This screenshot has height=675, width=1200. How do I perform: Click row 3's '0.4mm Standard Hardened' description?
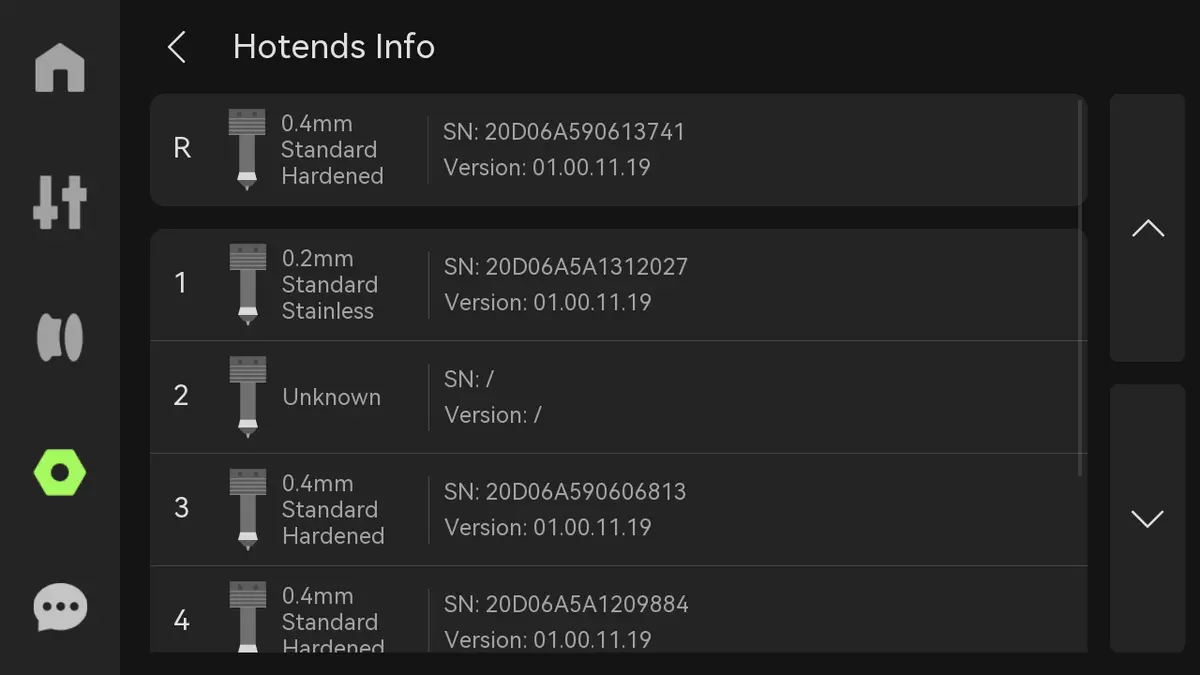tap(333, 509)
